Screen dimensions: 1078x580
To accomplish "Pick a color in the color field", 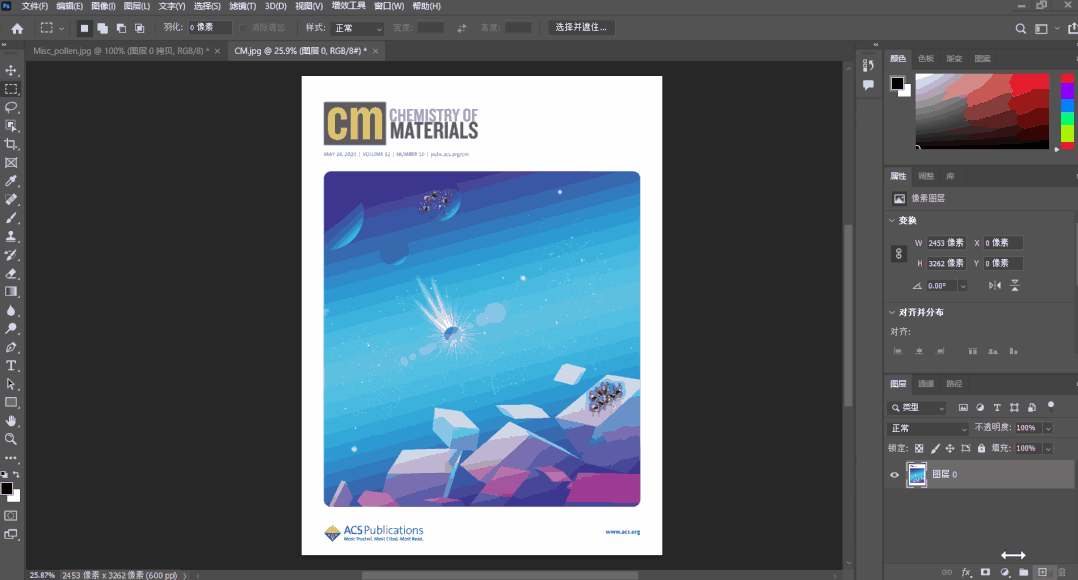I will 982,111.
